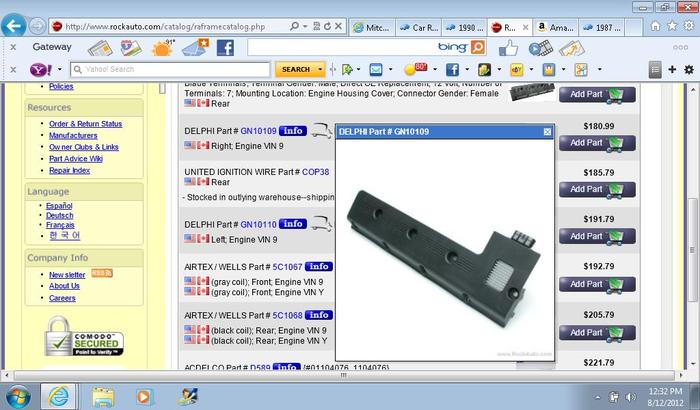This screenshot has width=700, height=410.
Task: Stop loading with the address bar X
Action: coord(338,26)
